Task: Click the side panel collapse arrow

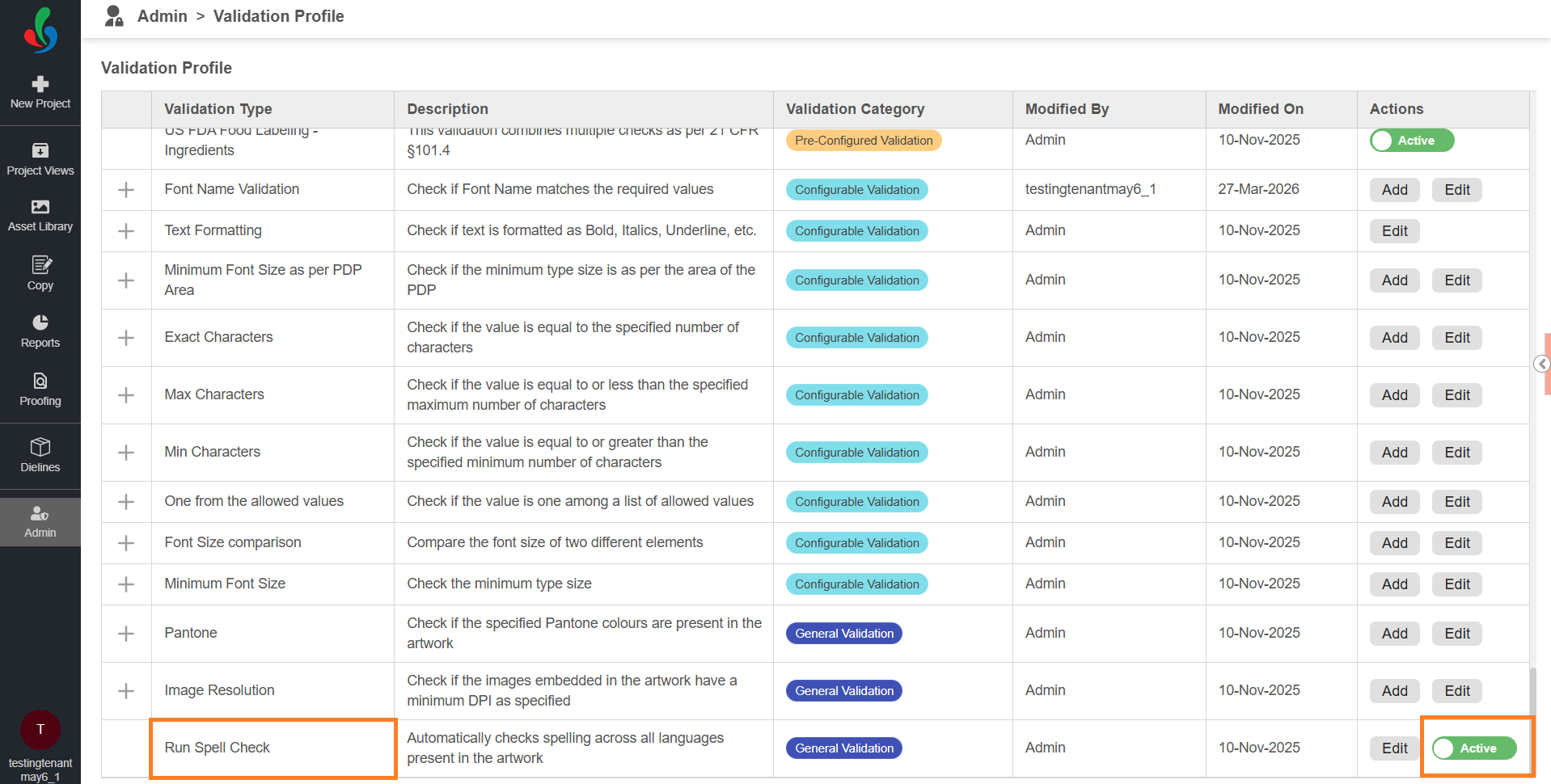Action: pyautogui.click(x=1542, y=364)
